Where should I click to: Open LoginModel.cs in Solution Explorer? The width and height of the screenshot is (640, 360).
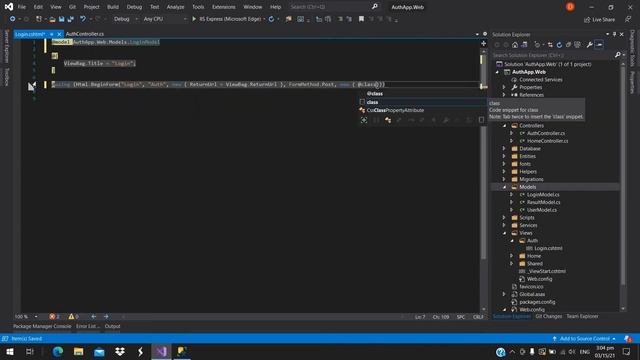coord(543,195)
